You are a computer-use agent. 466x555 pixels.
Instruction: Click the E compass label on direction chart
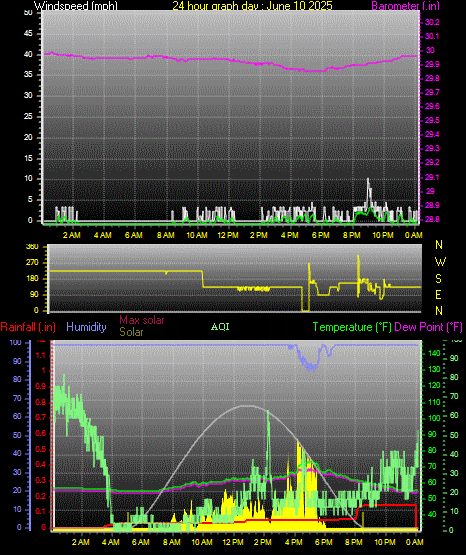point(438,294)
